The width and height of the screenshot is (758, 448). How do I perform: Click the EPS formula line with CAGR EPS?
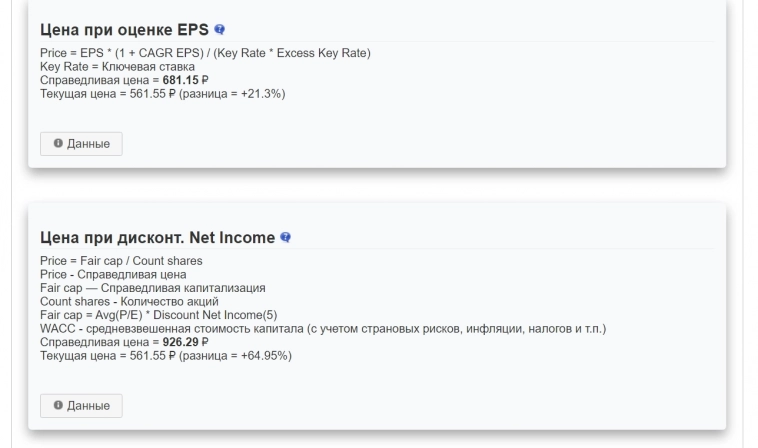(x=205, y=53)
